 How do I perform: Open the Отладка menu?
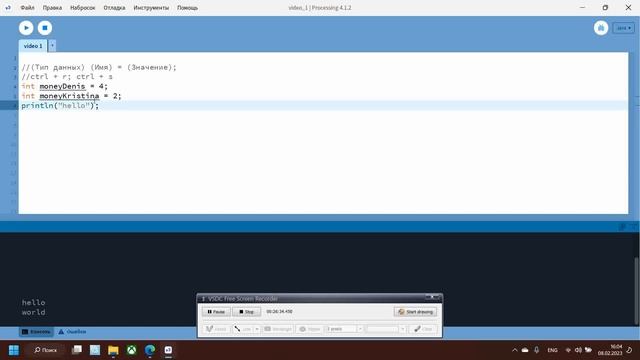point(114,8)
